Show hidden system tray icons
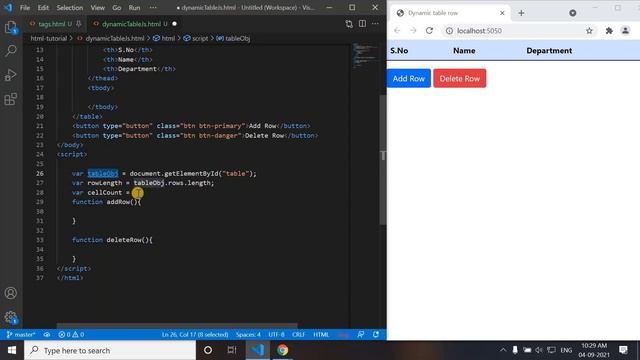Image resolution: width=640 pixels, height=360 pixels. pyautogui.click(x=503, y=350)
